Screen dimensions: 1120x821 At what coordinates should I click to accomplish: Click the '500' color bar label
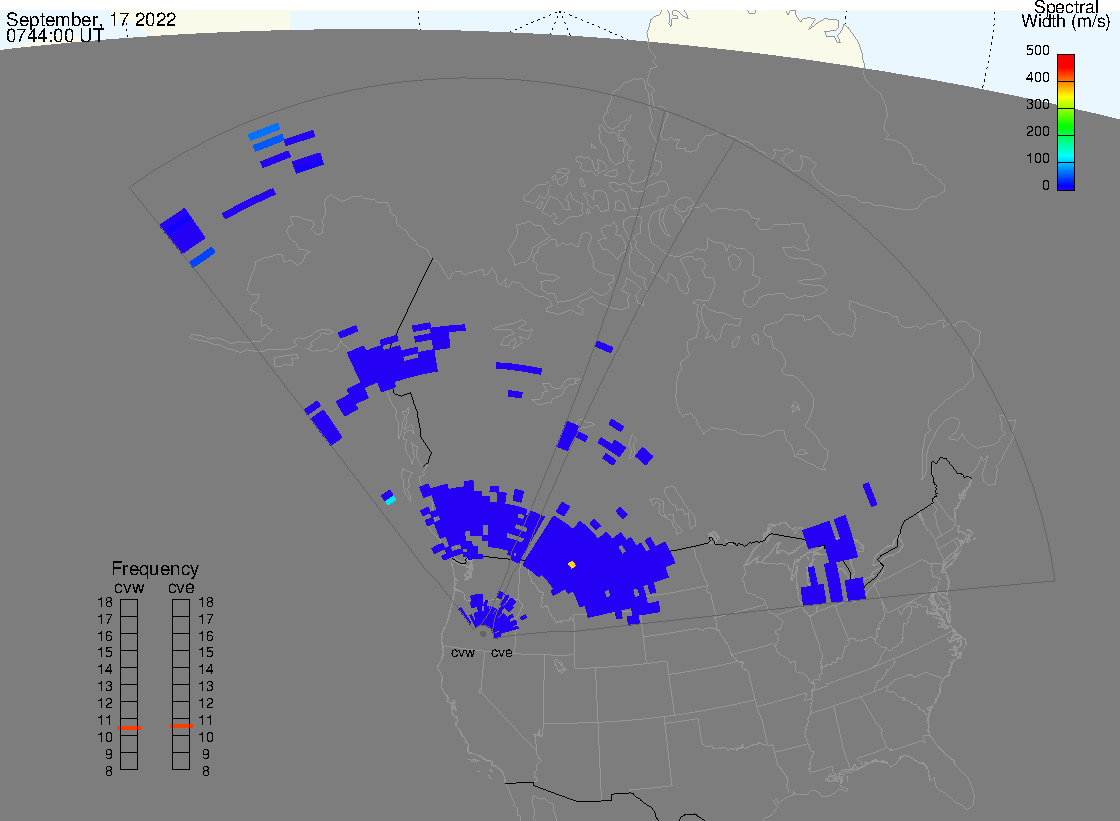(1037, 50)
